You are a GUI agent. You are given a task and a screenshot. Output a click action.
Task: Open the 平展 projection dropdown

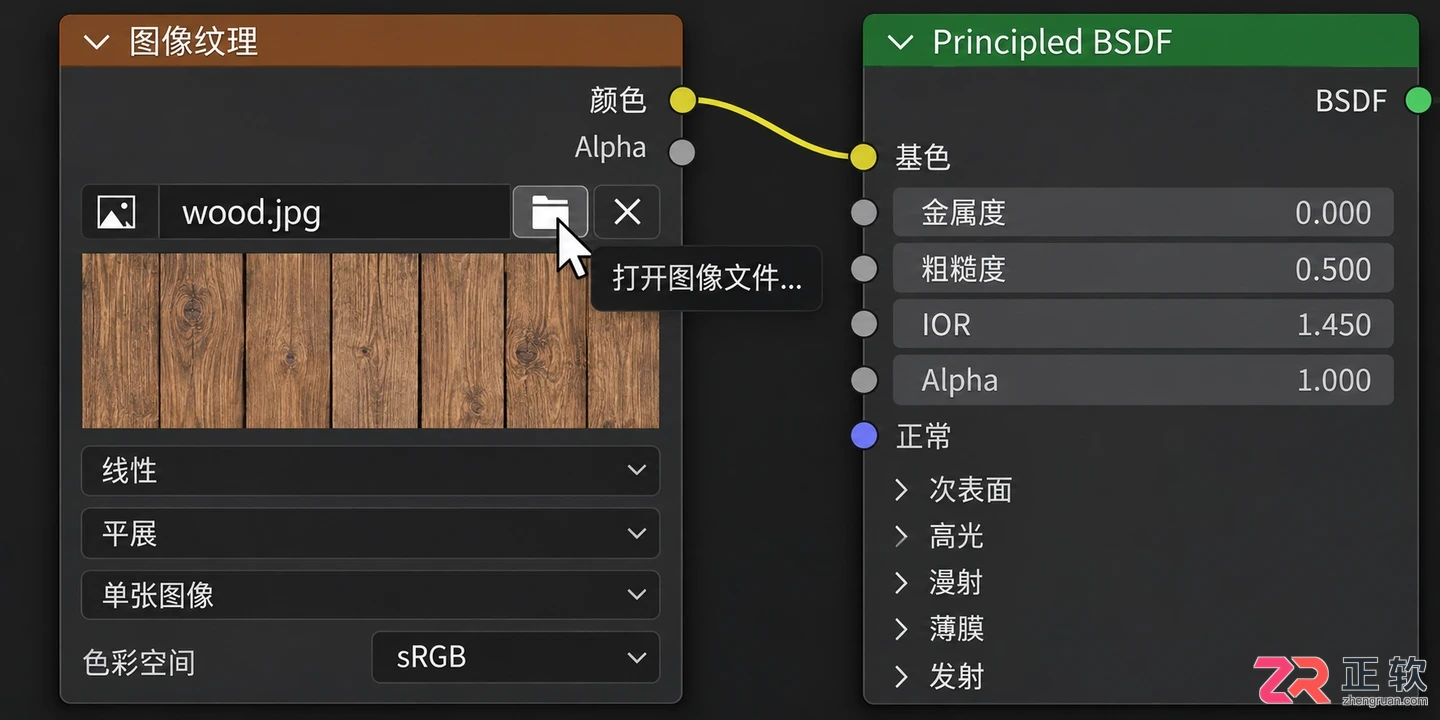coord(370,533)
